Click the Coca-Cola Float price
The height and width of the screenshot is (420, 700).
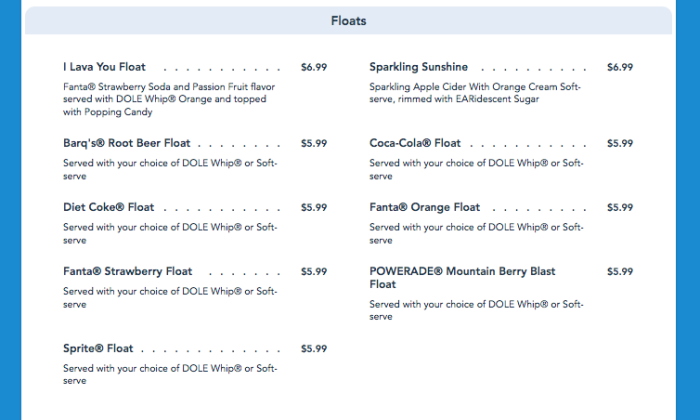tap(620, 143)
